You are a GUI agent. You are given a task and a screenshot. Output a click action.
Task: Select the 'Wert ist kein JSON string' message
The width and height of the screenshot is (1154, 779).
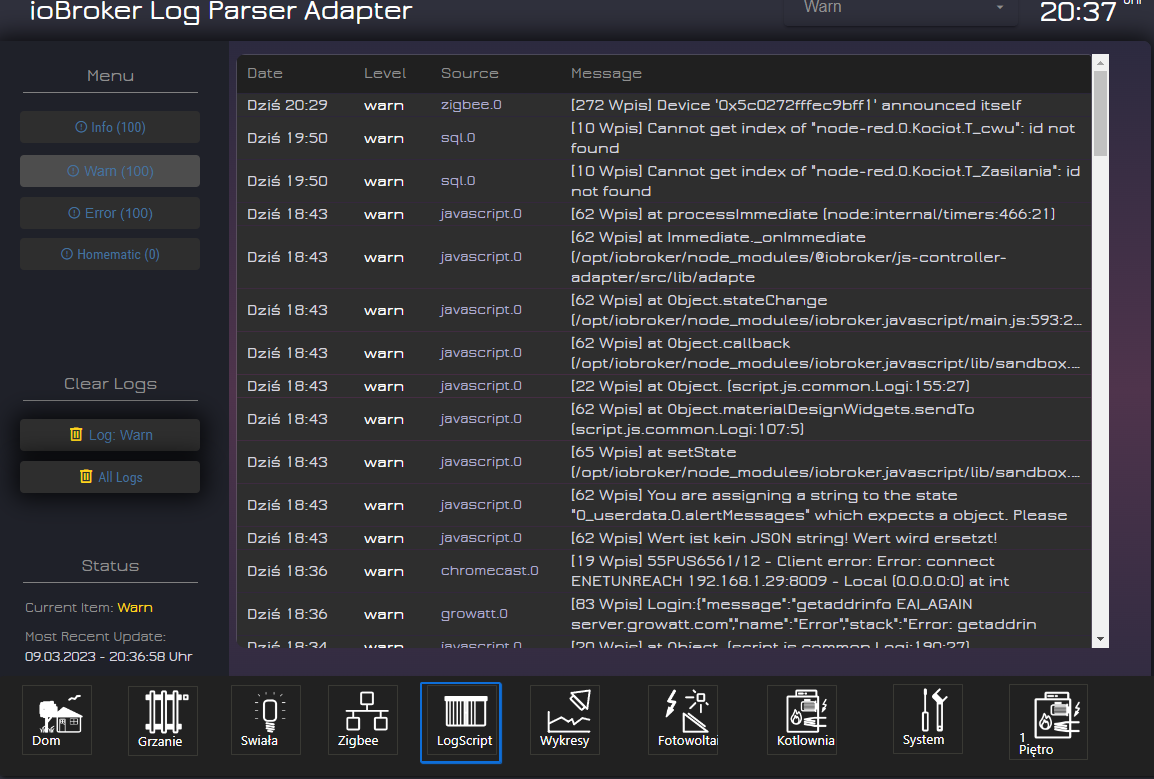784,538
